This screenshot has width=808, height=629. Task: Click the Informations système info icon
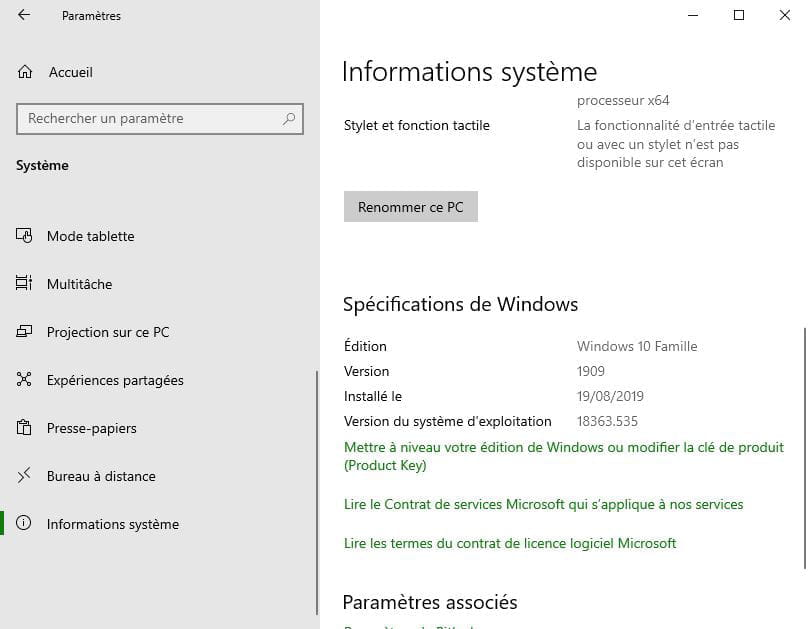[24, 523]
